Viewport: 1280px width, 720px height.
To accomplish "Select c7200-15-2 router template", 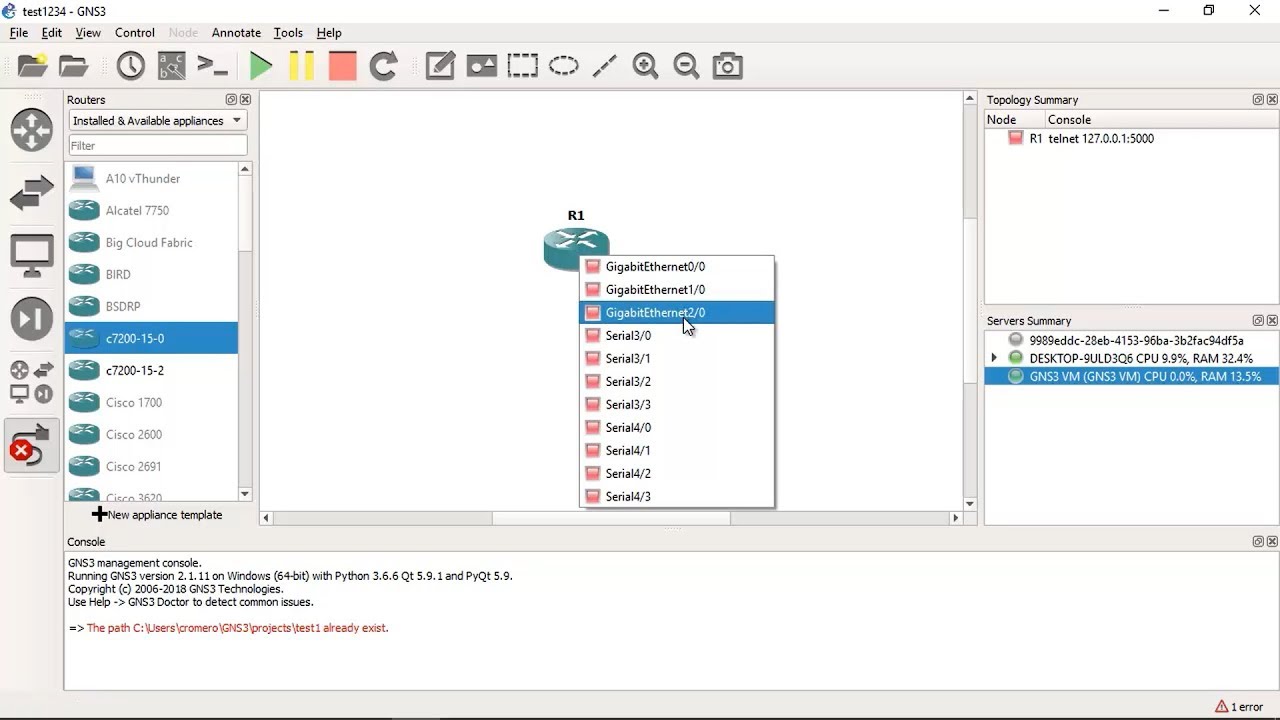I will pos(151,371).
